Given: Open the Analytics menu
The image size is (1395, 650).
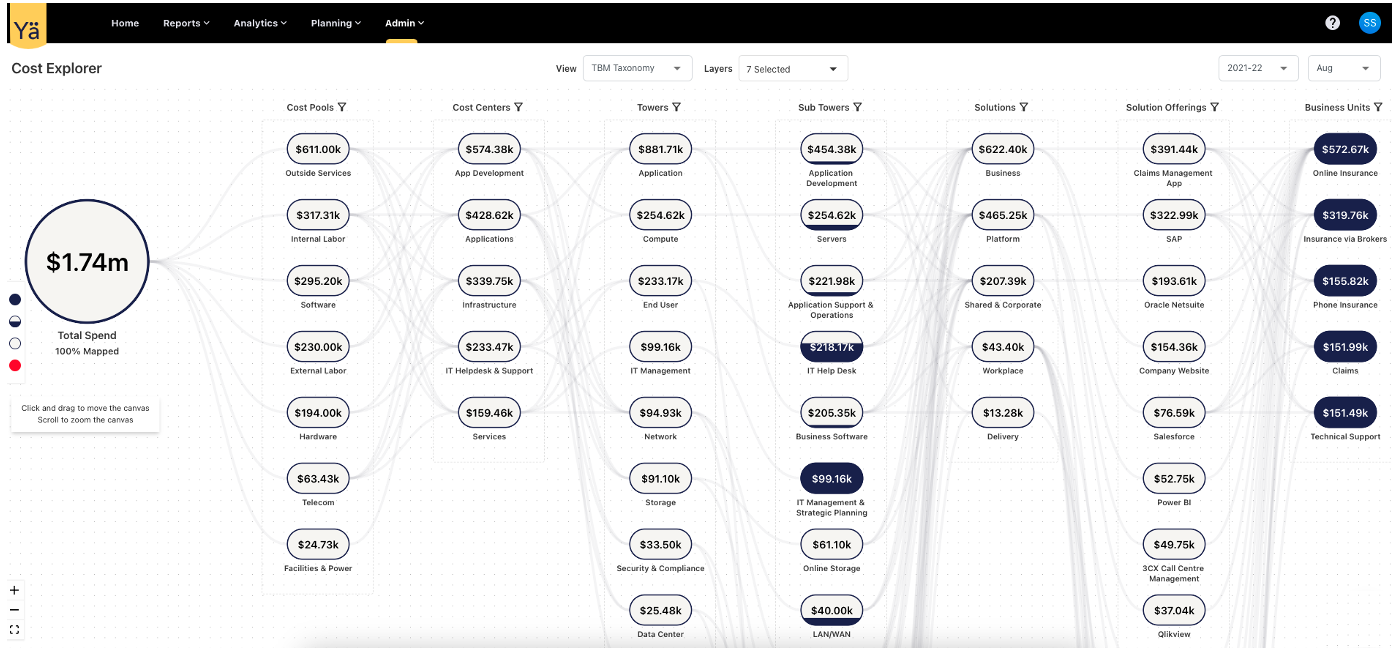Looking at the screenshot, I should pyautogui.click(x=260, y=23).
